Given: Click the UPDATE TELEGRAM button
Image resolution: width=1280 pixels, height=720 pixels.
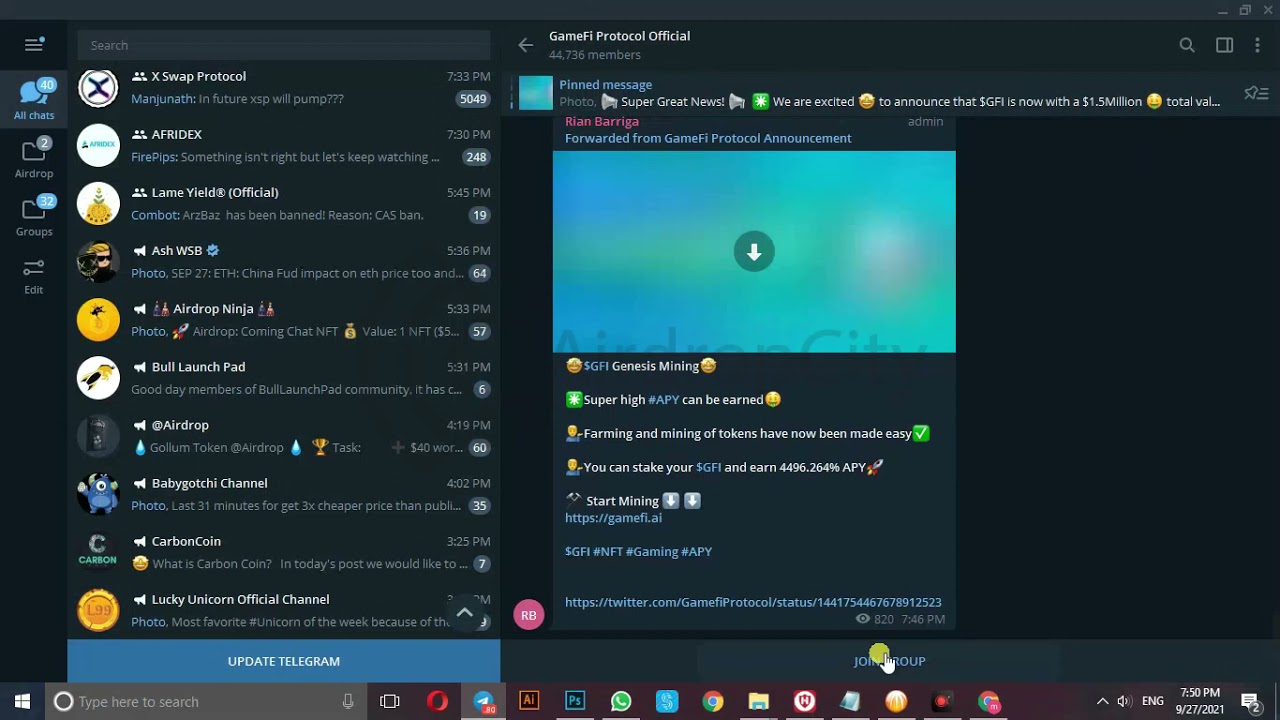Looking at the screenshot, I should (x=284, y=661).
